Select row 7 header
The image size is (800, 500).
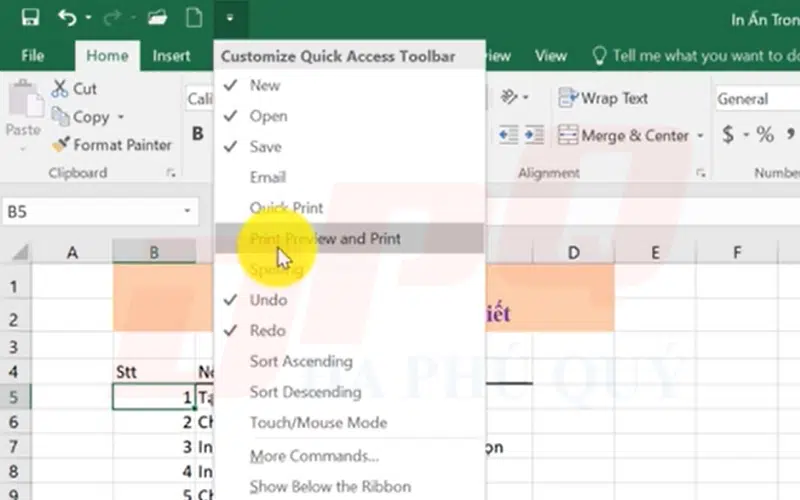pyautogui.click(x=14, y=447)
